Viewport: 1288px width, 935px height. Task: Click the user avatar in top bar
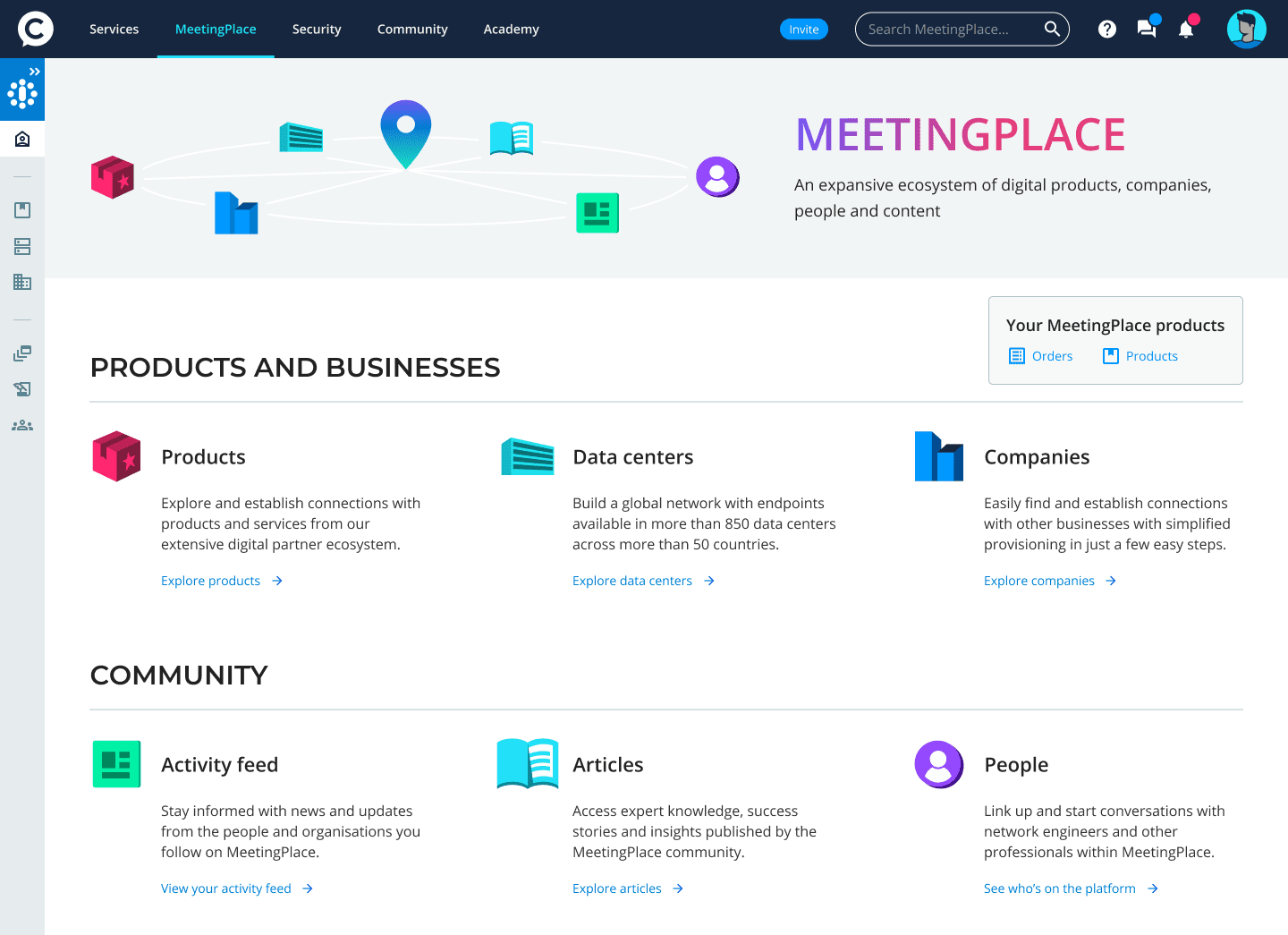(1246, 29)
